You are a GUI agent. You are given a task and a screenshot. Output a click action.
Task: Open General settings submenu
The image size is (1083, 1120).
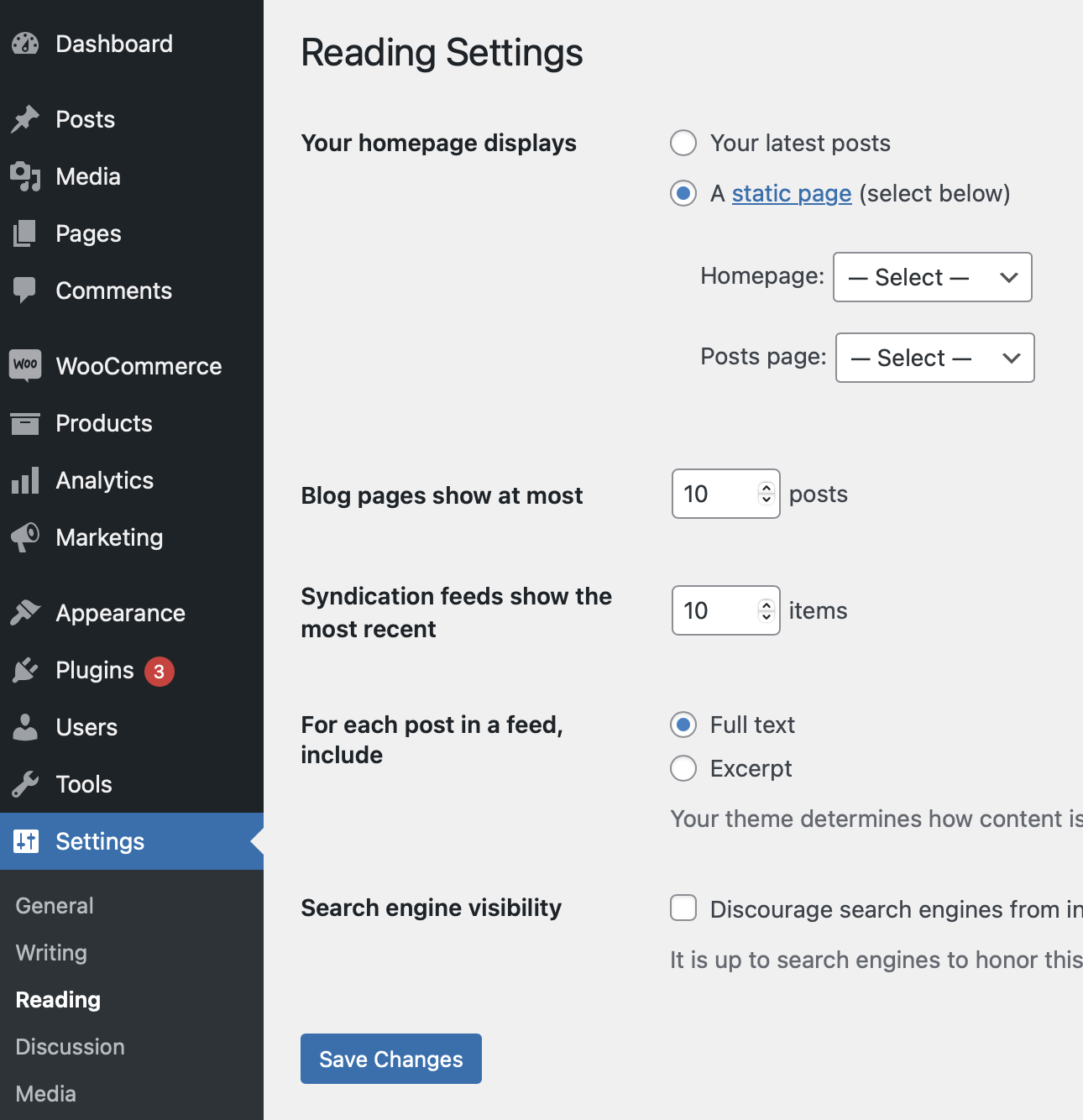(x=55, y=906)
